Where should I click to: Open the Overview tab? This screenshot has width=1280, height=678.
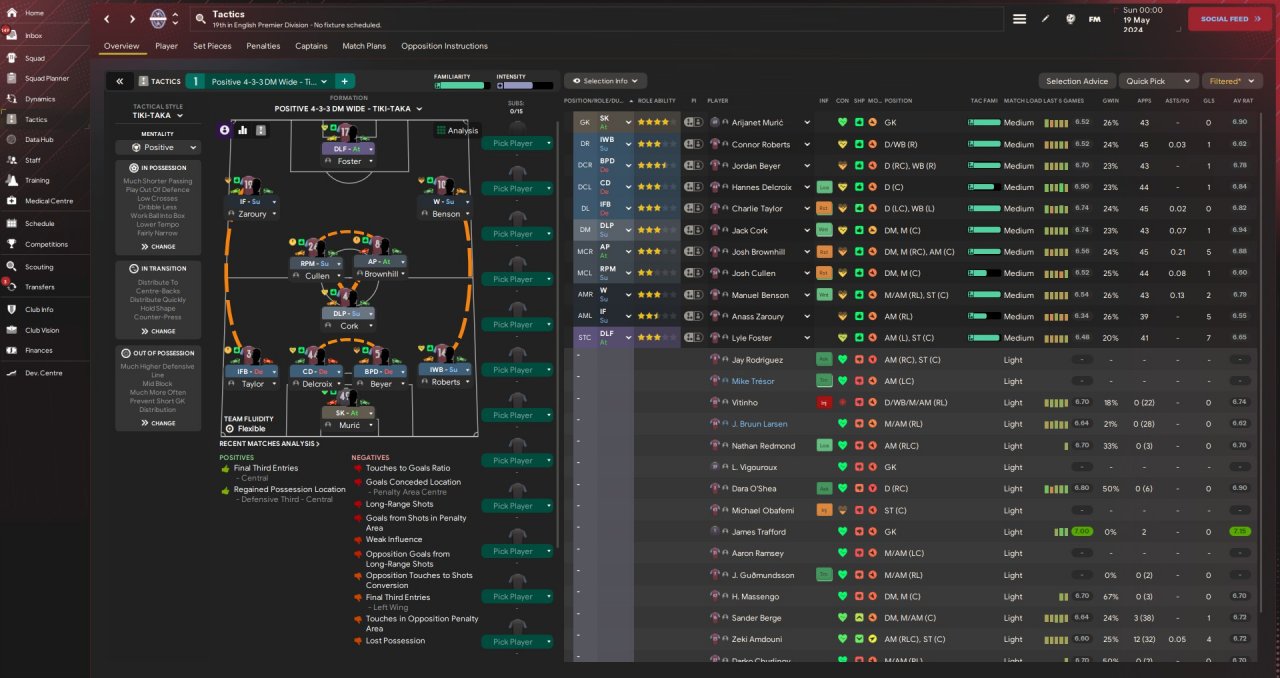click(121, 46)
